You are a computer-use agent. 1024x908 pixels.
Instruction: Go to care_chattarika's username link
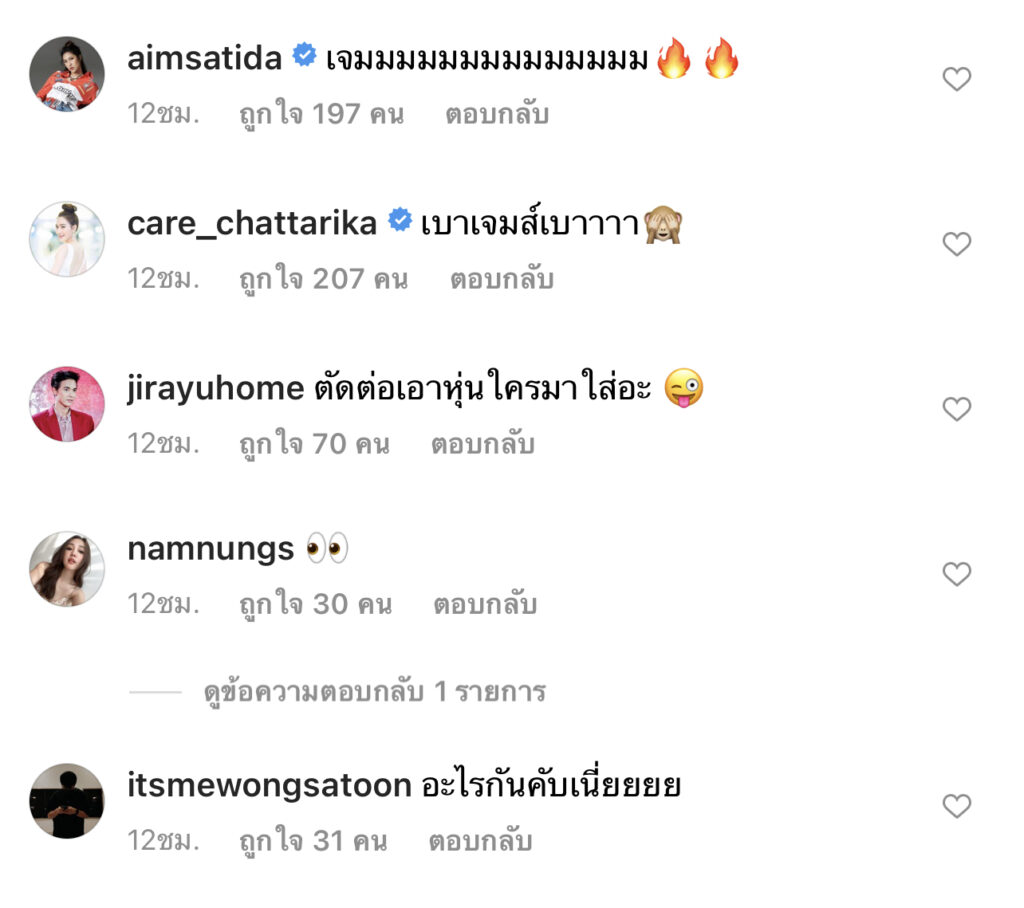click(x=252, y=223)
